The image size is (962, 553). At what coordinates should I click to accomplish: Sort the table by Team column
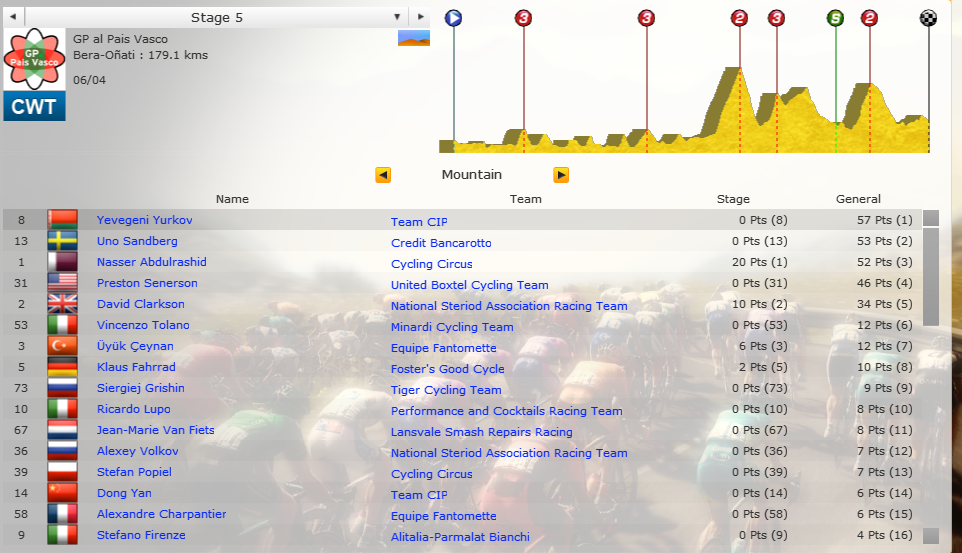tap(526, 199)
